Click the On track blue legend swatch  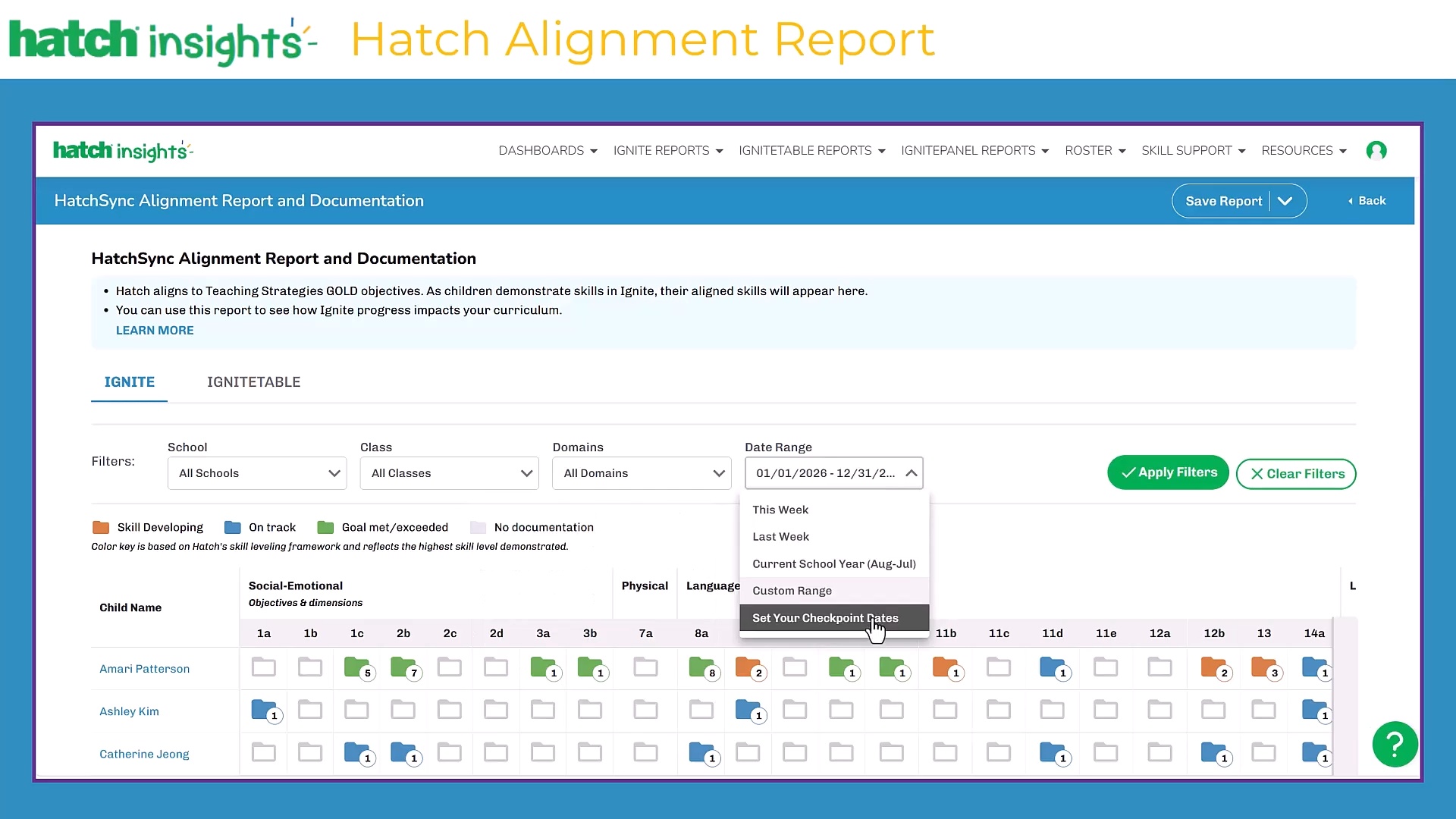(x=232, y=527)
